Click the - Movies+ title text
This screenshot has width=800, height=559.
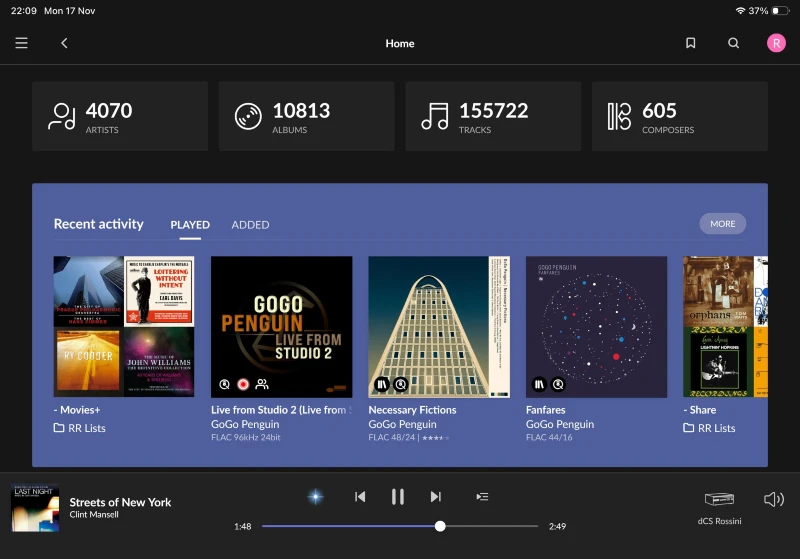tap(77, 410)
